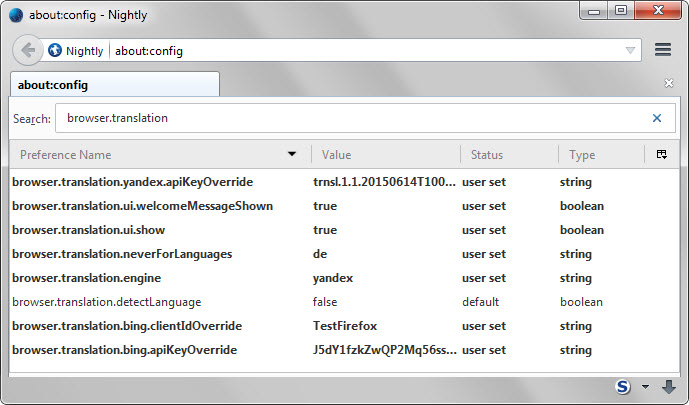
Task: Click the trnsl.1.1.20150614T100... value
Action: click(x=384, y=182)
